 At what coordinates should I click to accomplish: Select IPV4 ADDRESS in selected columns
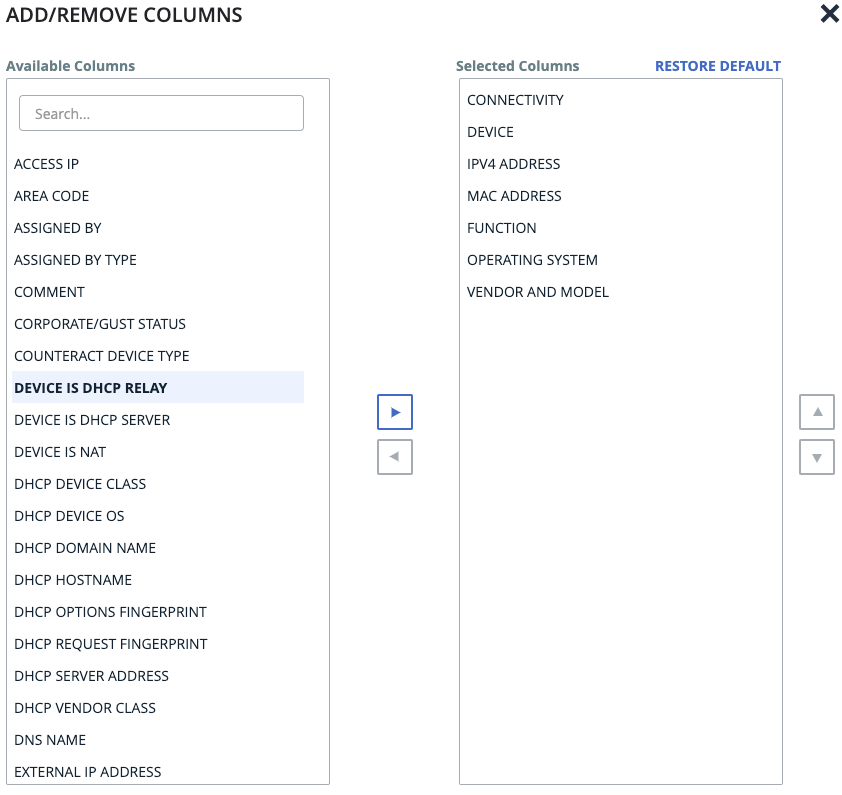pos(513,164)
